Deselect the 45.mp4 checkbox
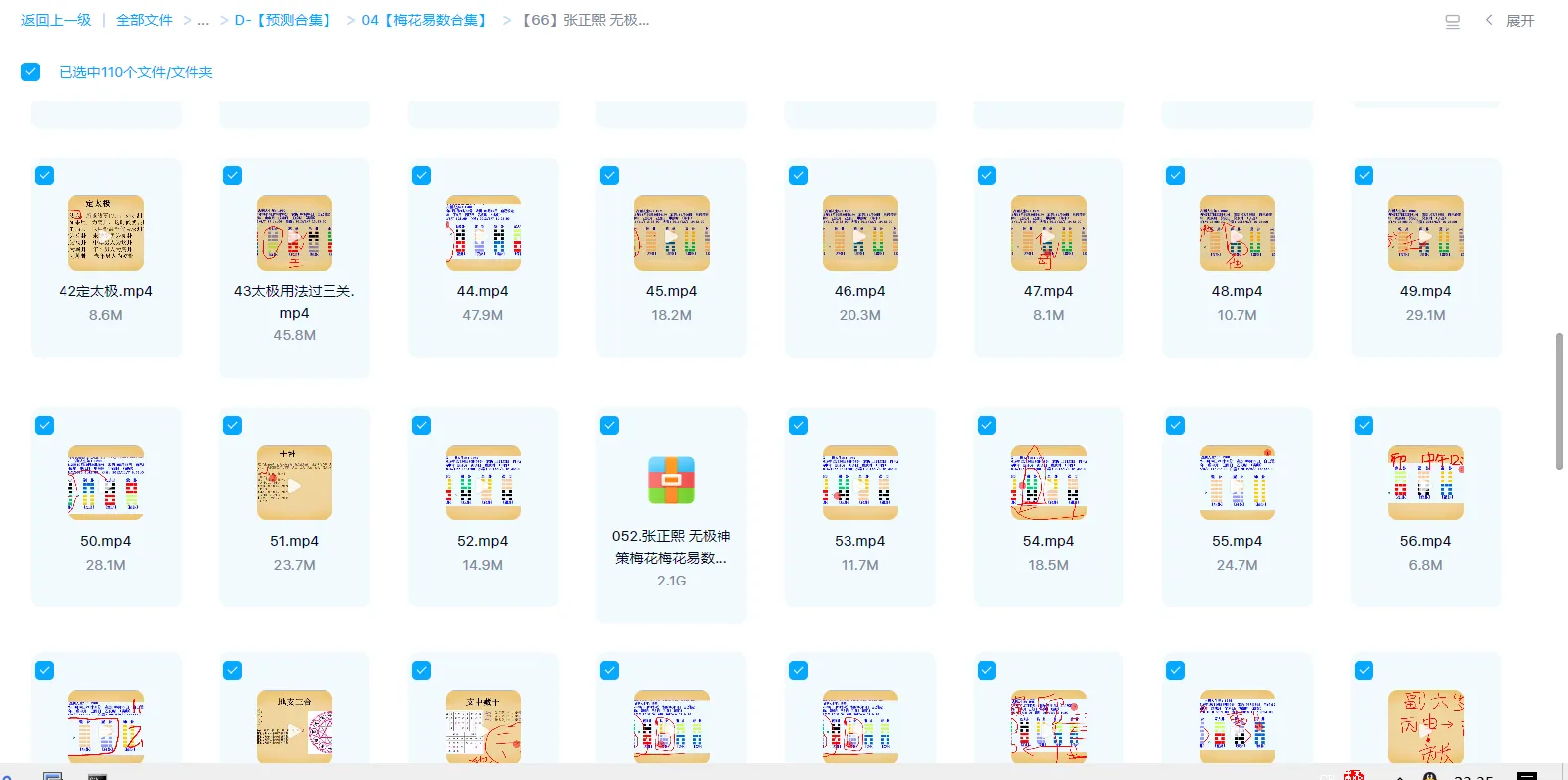Screen dimensions: 1568x780 pyautogui.click(x=610, y=176)
